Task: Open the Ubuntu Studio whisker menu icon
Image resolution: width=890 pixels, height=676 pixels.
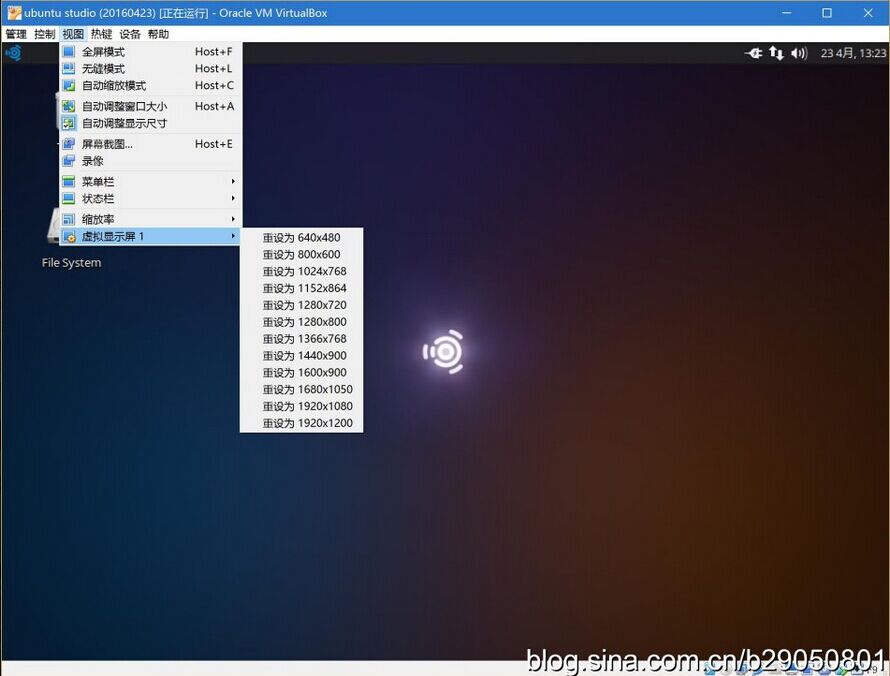Action: 14,53
